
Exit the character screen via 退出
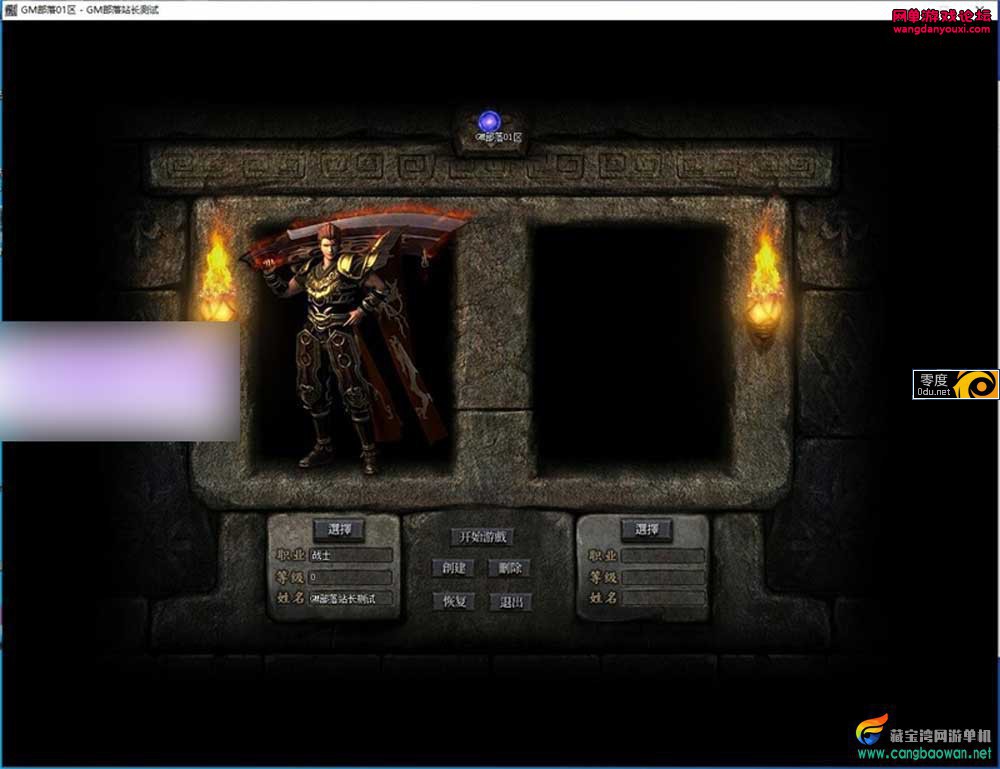(511, 601)
